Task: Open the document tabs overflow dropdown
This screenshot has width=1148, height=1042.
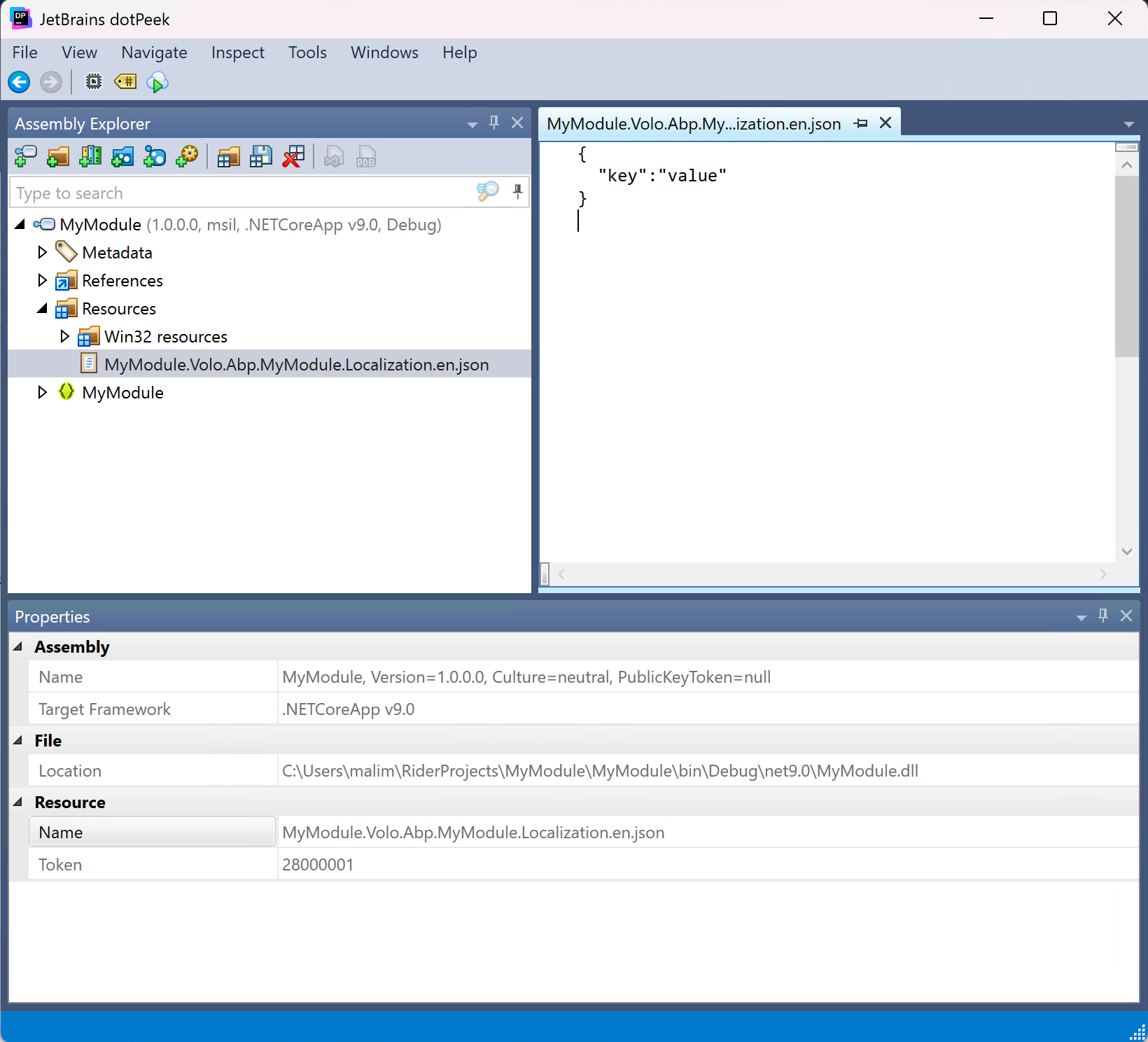Action: pos(1128,125)
